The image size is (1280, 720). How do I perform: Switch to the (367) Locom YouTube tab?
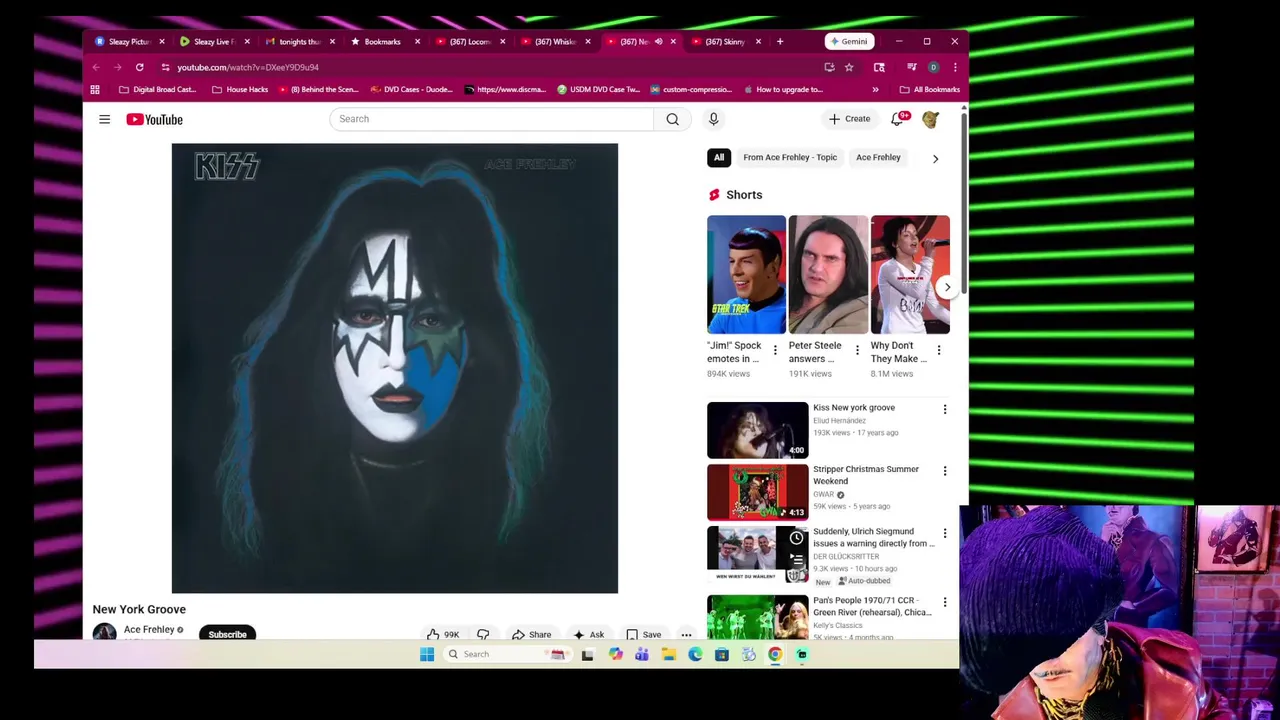coord(468,41)
